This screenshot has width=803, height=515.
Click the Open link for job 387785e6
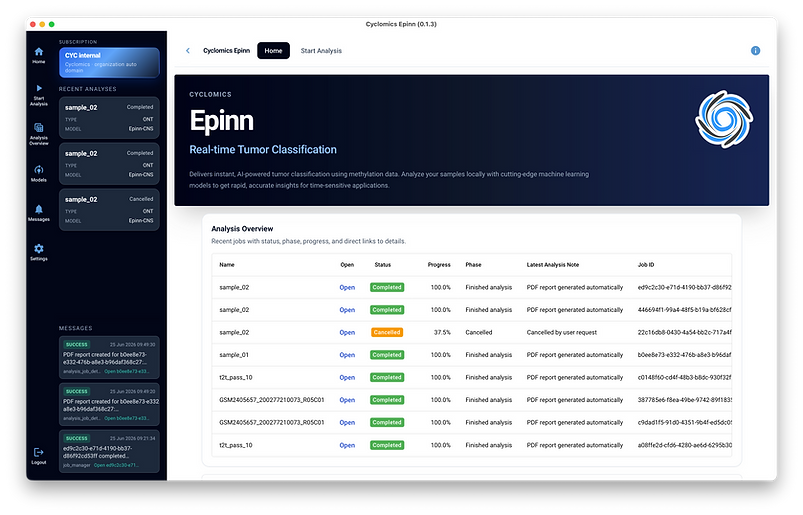tap(347, 400)
